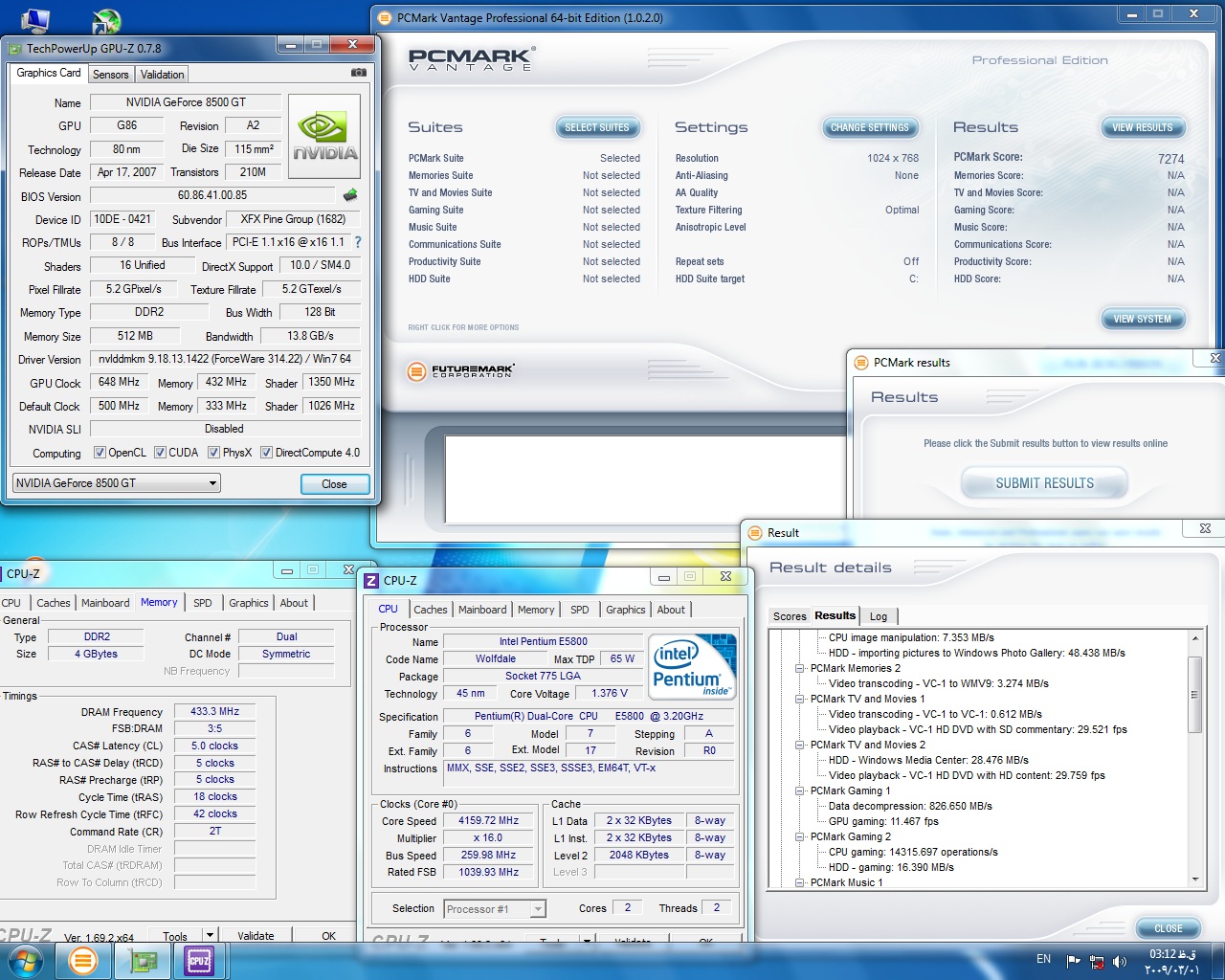Screen dimensions: 1225x980
Task: Open Mainboard tab in front CPU-Z
Action: tap(482, 610)
